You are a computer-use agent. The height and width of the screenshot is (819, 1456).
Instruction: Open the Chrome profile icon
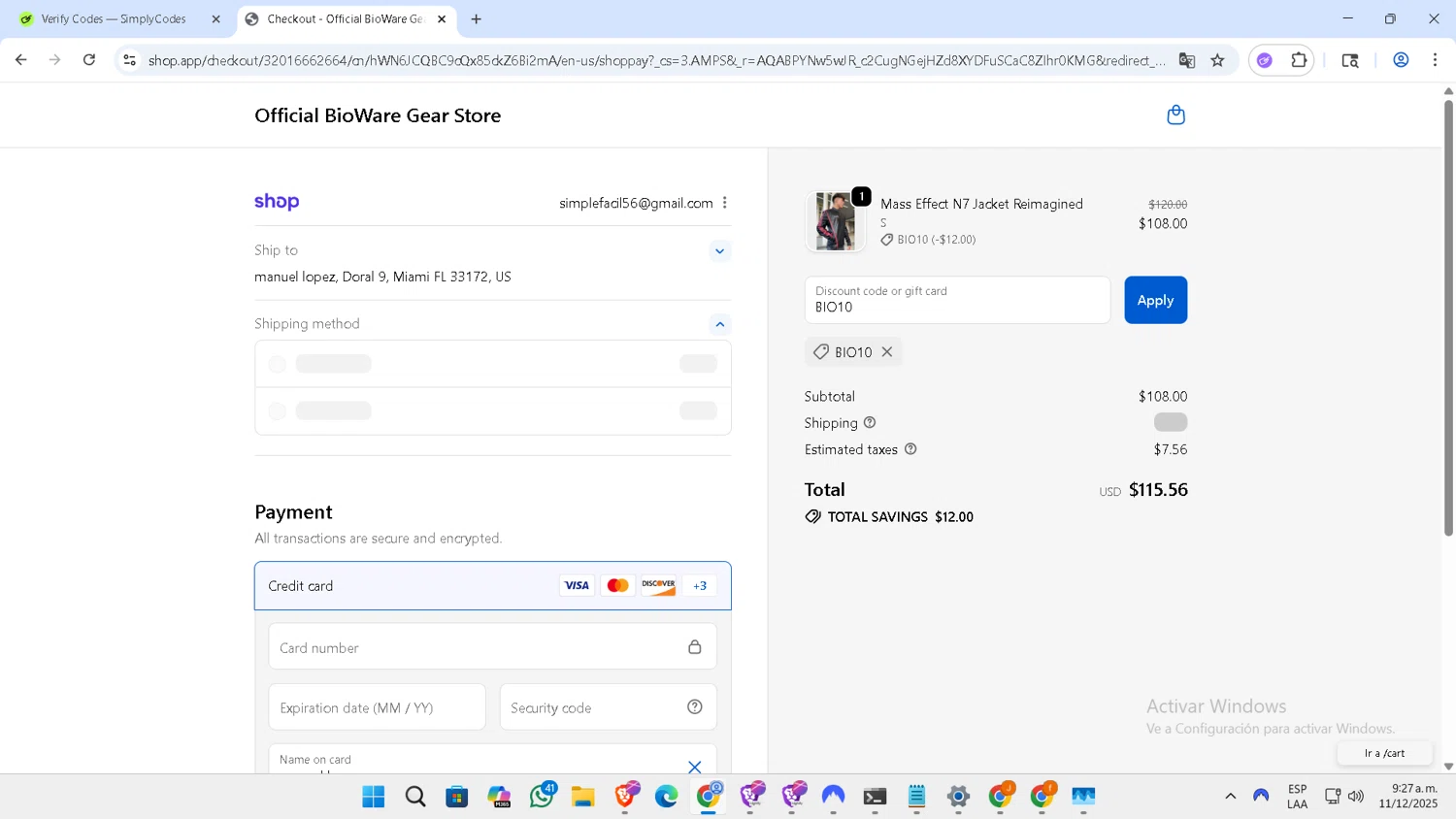tap(1401, 60)
